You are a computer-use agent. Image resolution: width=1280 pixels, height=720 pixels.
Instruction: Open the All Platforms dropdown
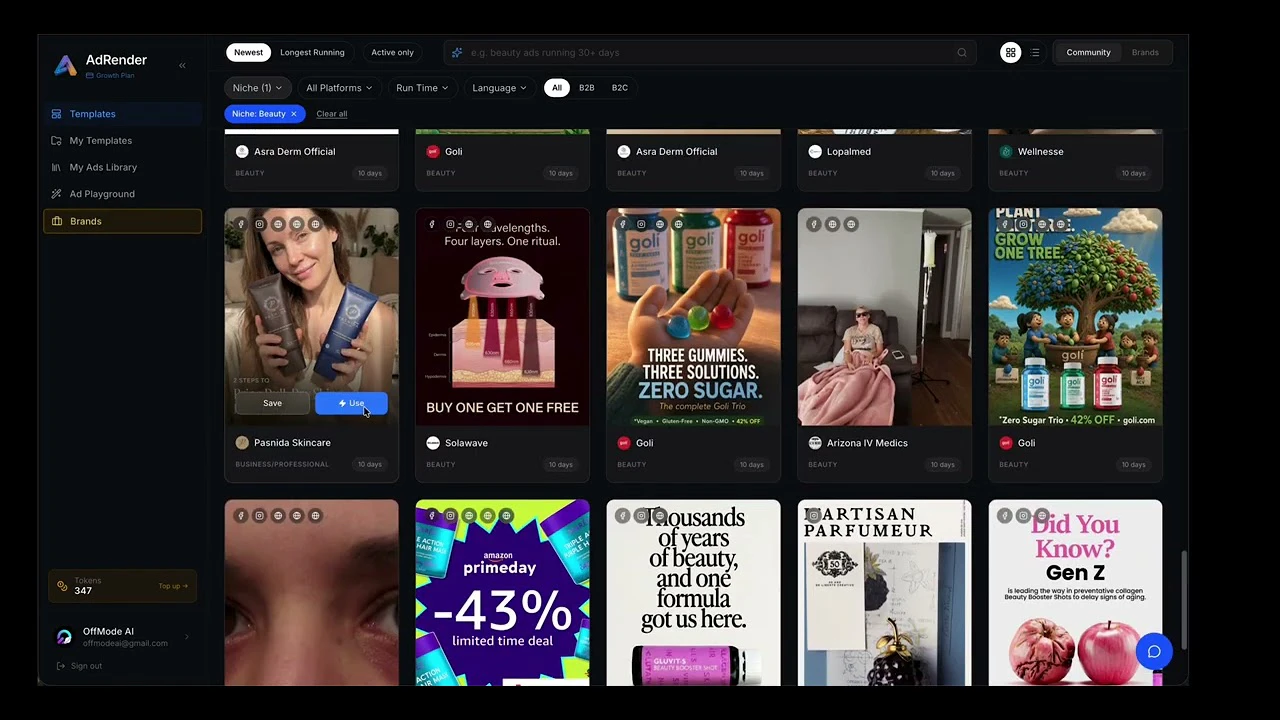[x=339, y=88]
